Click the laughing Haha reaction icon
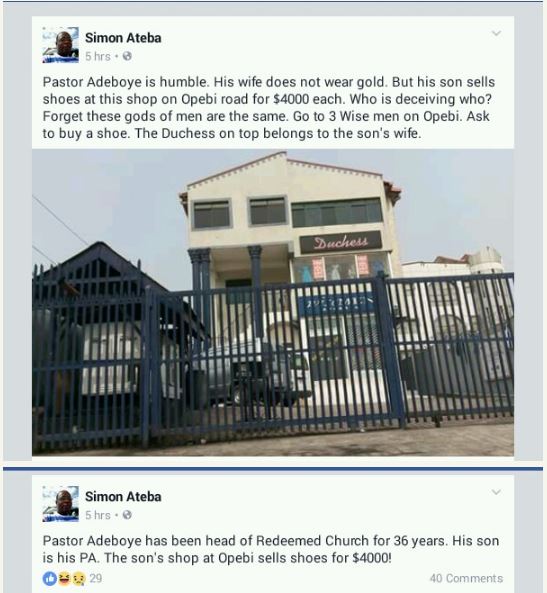This screenshot has height=593, width=547. pos(65,578)
